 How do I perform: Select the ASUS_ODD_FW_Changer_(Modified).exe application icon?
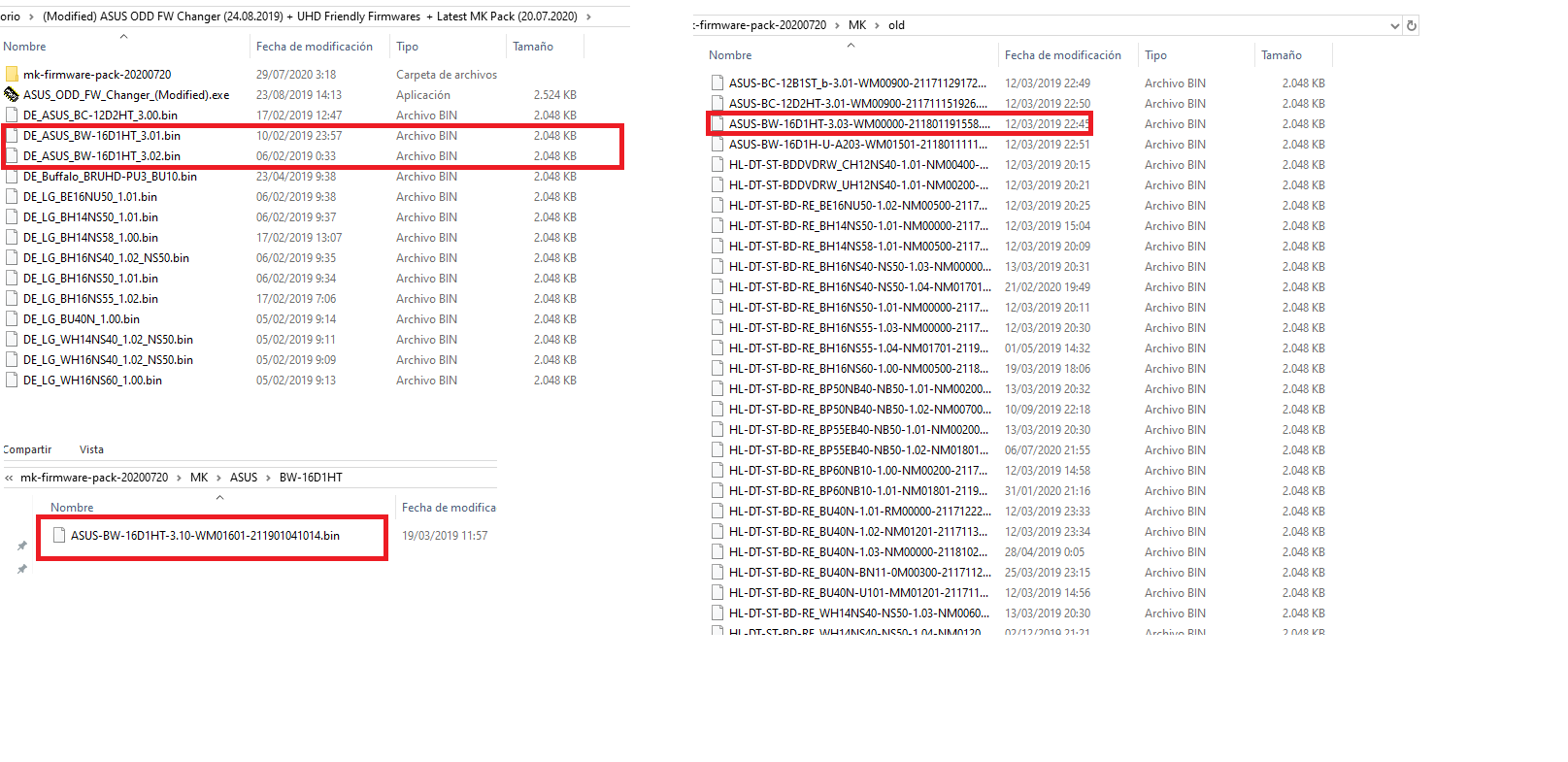tap(12, 94)
